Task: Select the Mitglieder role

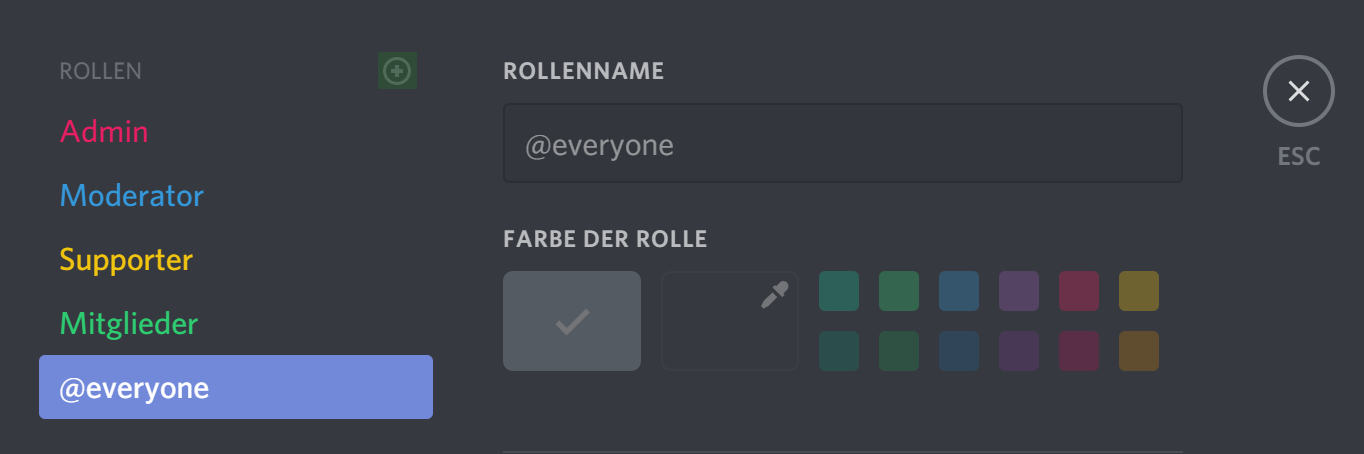Action: pos(129,323)
